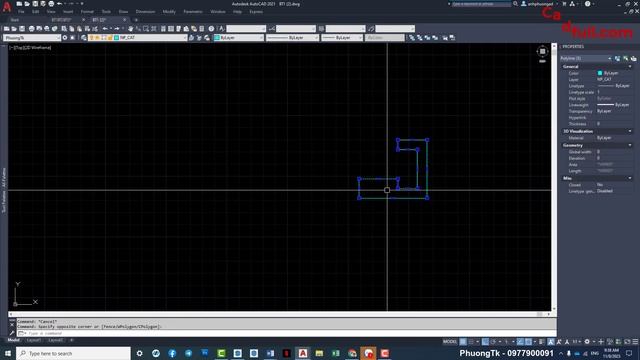Open the File menu
640x360 pixels.
click(x=21, y=12)
